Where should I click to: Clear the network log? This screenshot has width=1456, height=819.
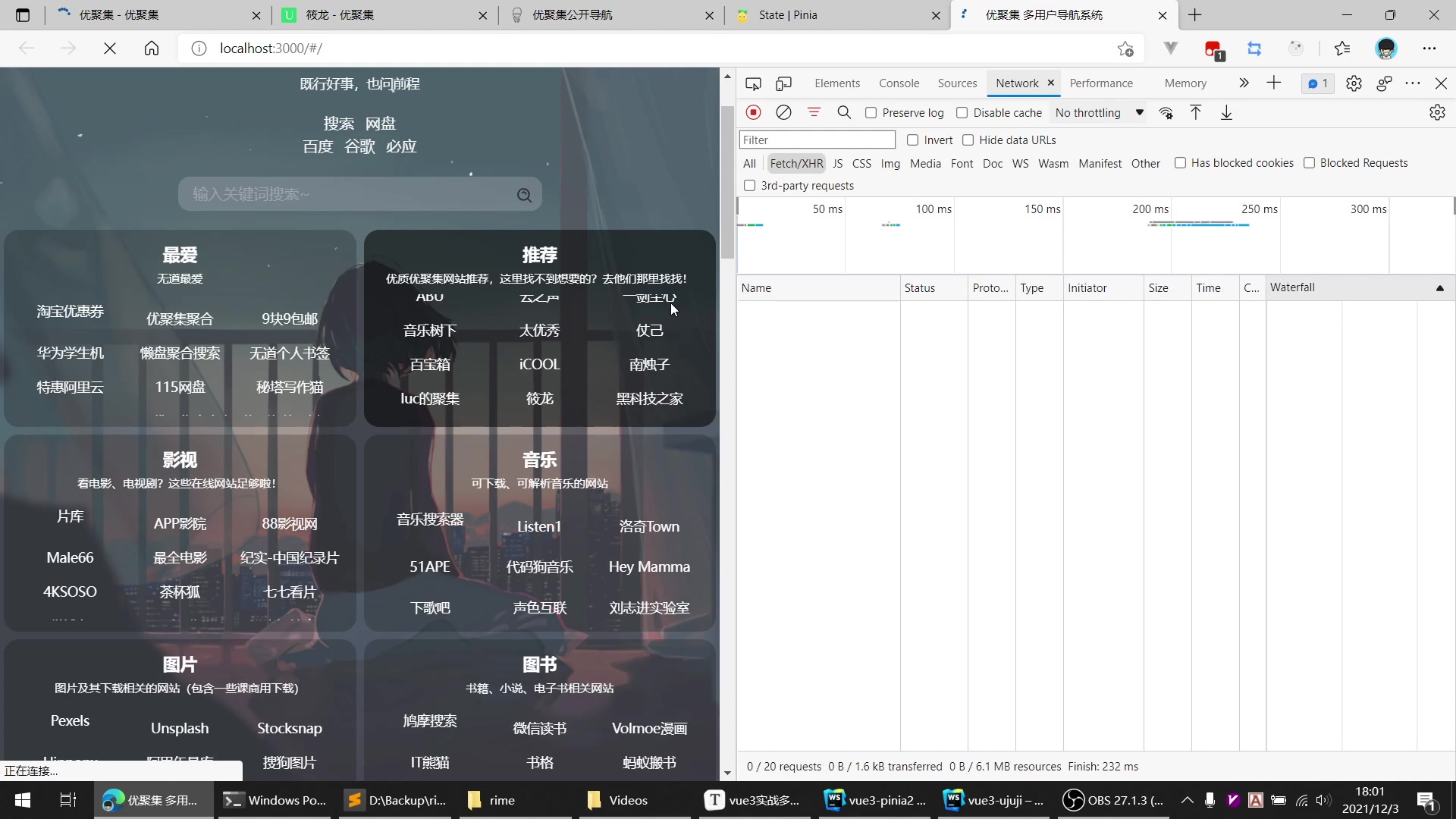click(x=783, y=112)
